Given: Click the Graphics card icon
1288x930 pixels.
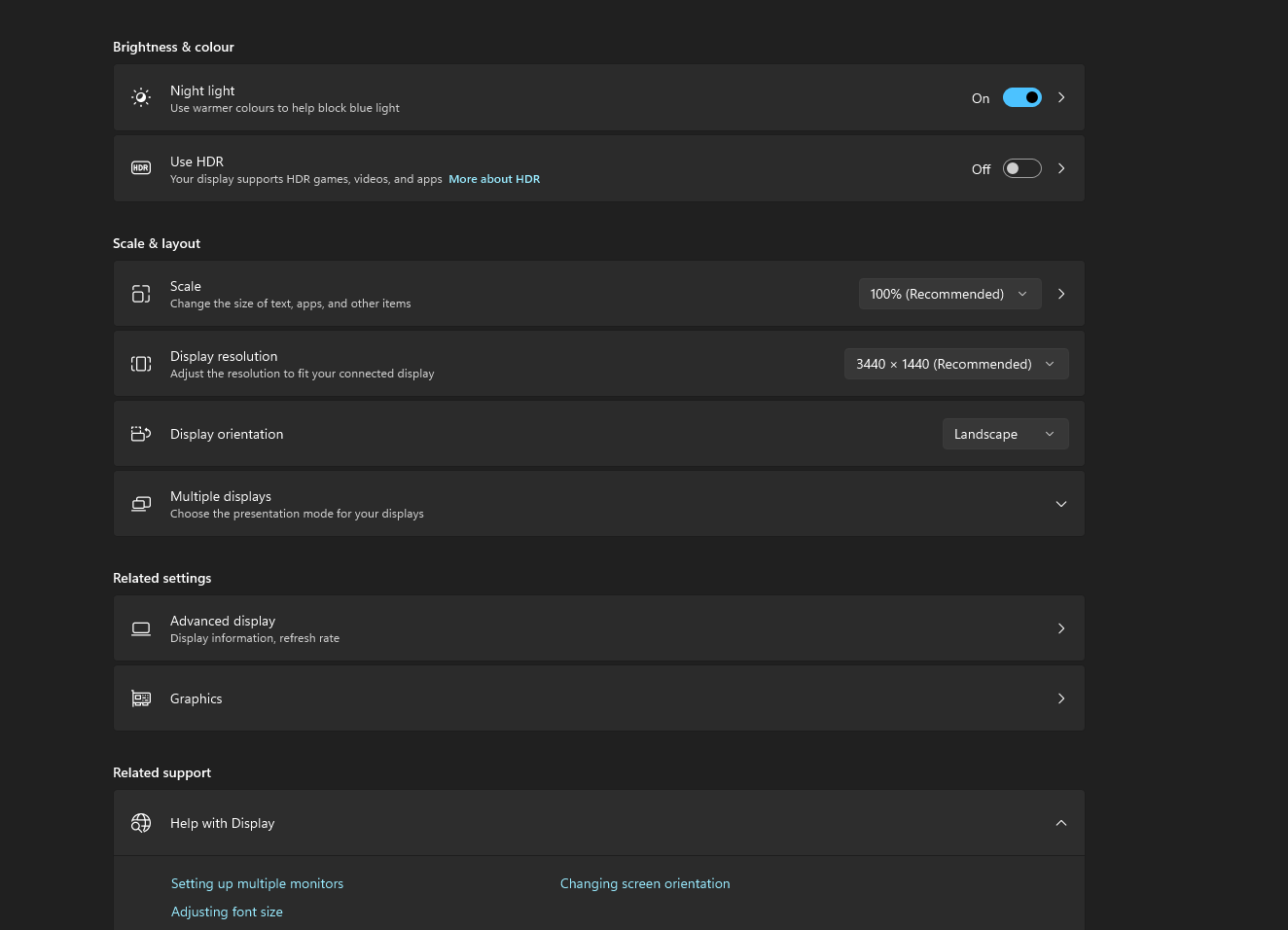Looking at the screenshot, I should [141, 698].
